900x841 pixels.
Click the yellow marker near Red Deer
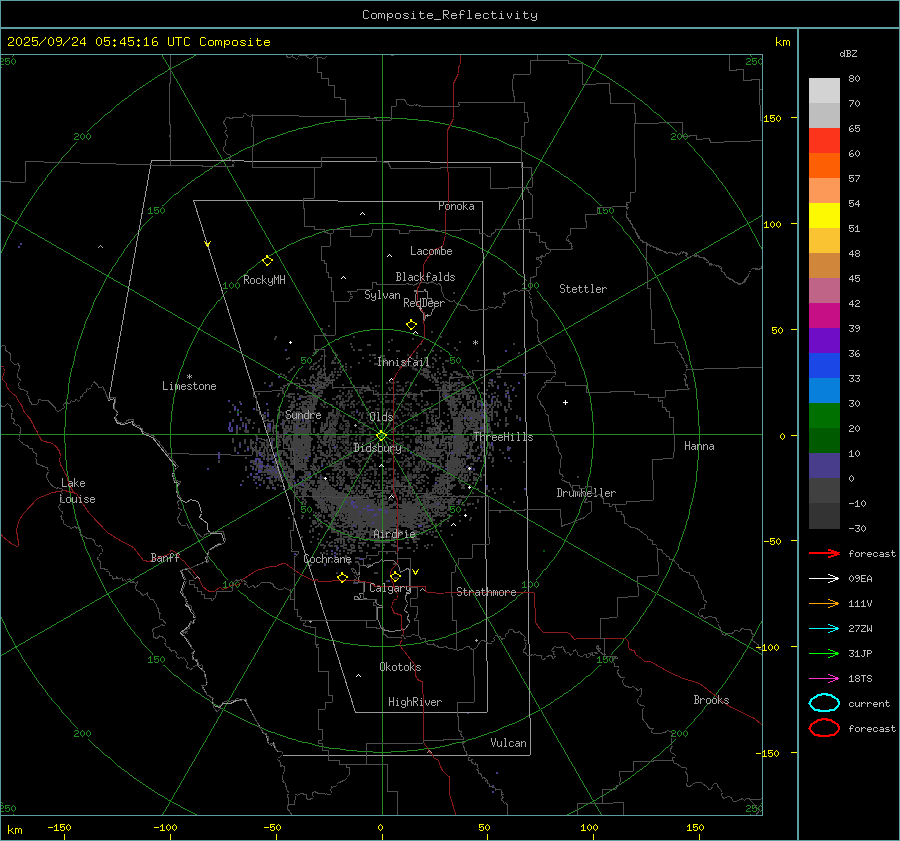point(411,325)
